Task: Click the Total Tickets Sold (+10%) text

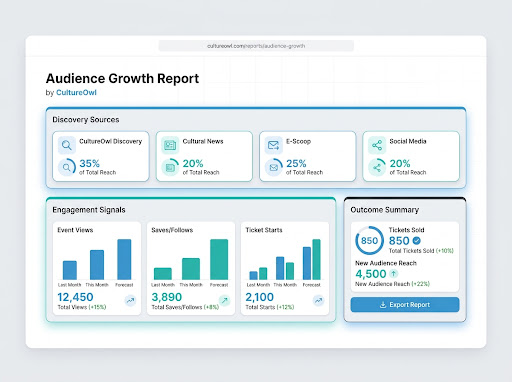Action: [x=421, y=251]
